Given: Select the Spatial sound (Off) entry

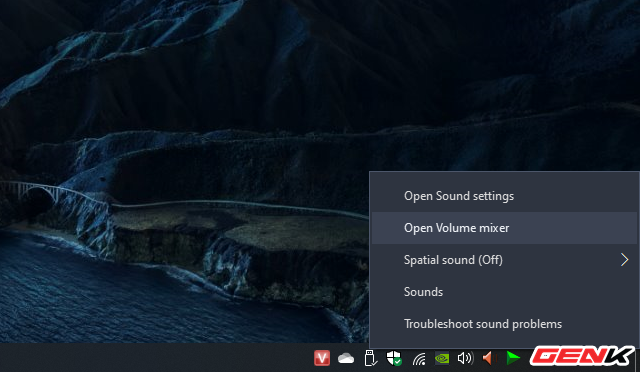Looking at the screenshot, I should [505, 260].
